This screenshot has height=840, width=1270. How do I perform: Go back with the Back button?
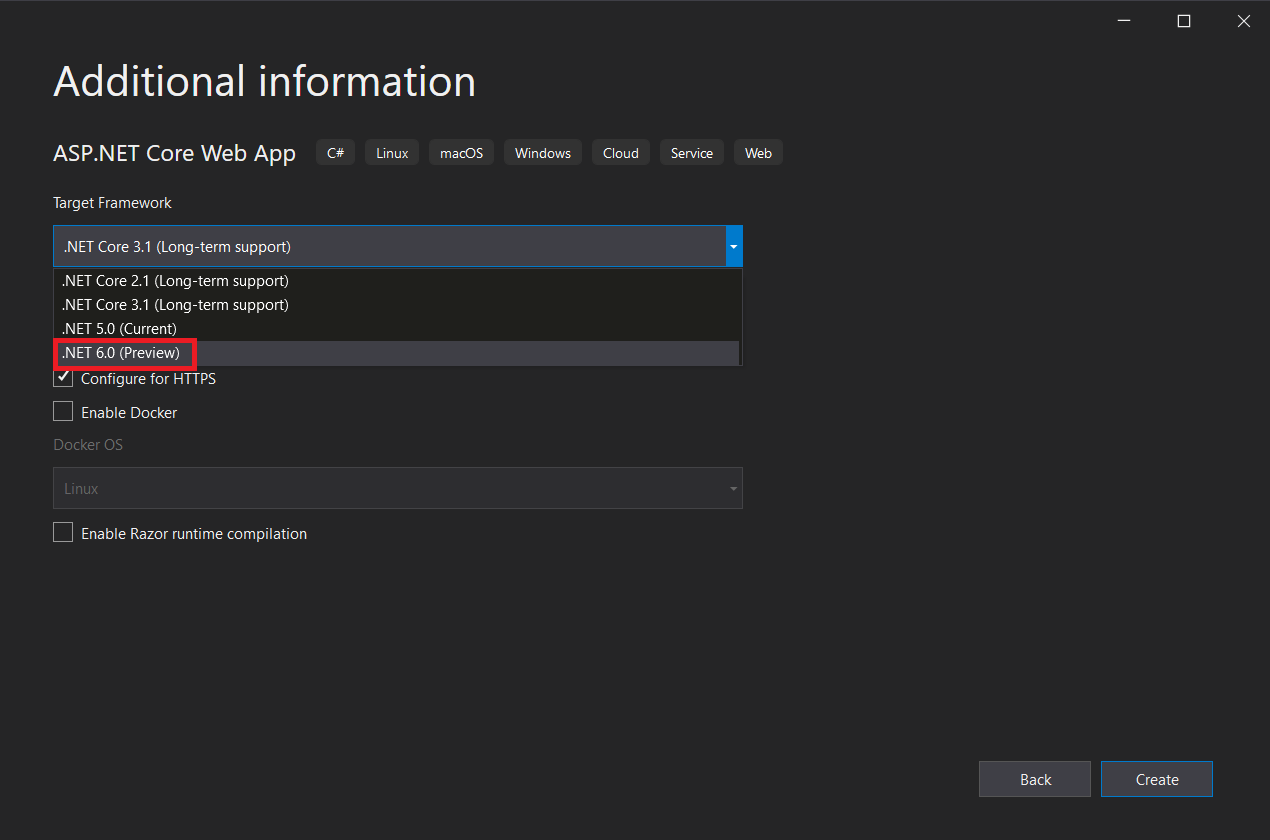[x=1035, y=780]
